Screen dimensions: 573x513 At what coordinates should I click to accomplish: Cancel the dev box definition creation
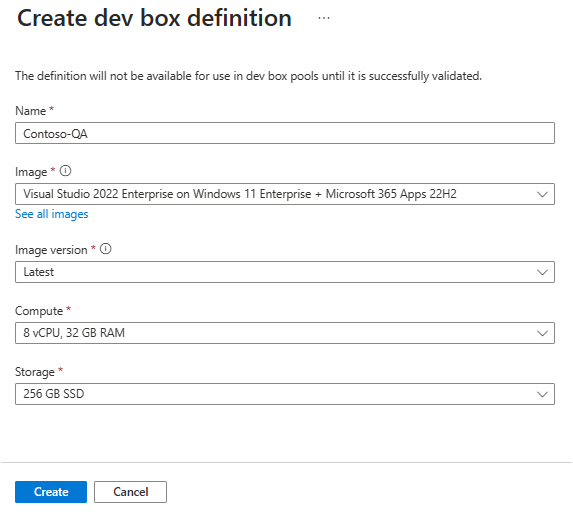130,492
